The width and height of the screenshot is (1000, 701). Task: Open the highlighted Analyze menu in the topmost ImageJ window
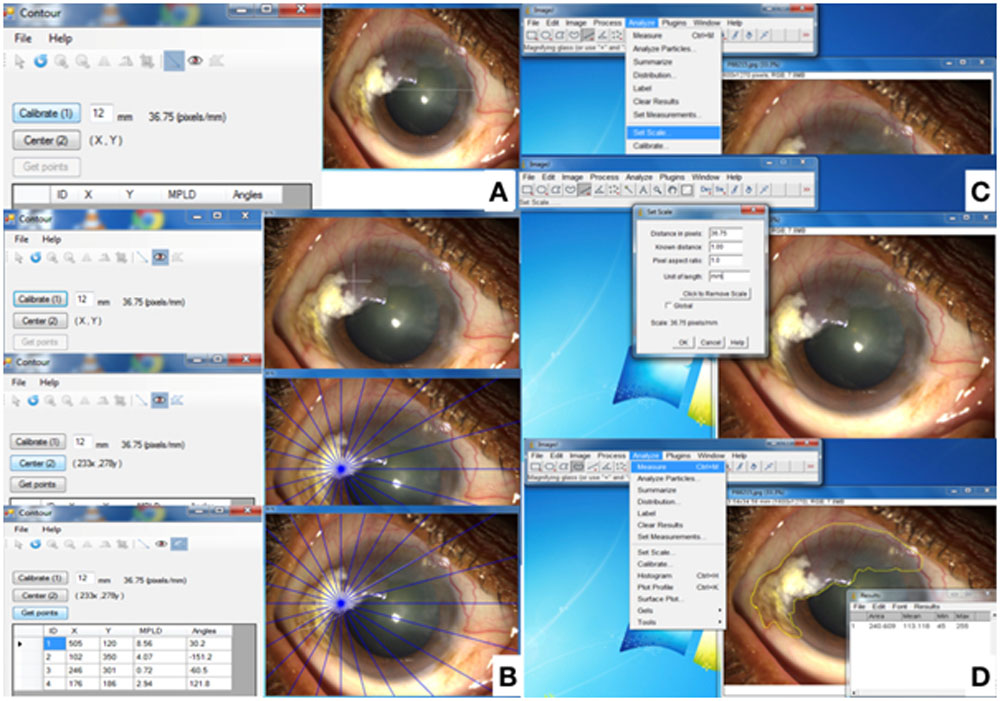642,23
